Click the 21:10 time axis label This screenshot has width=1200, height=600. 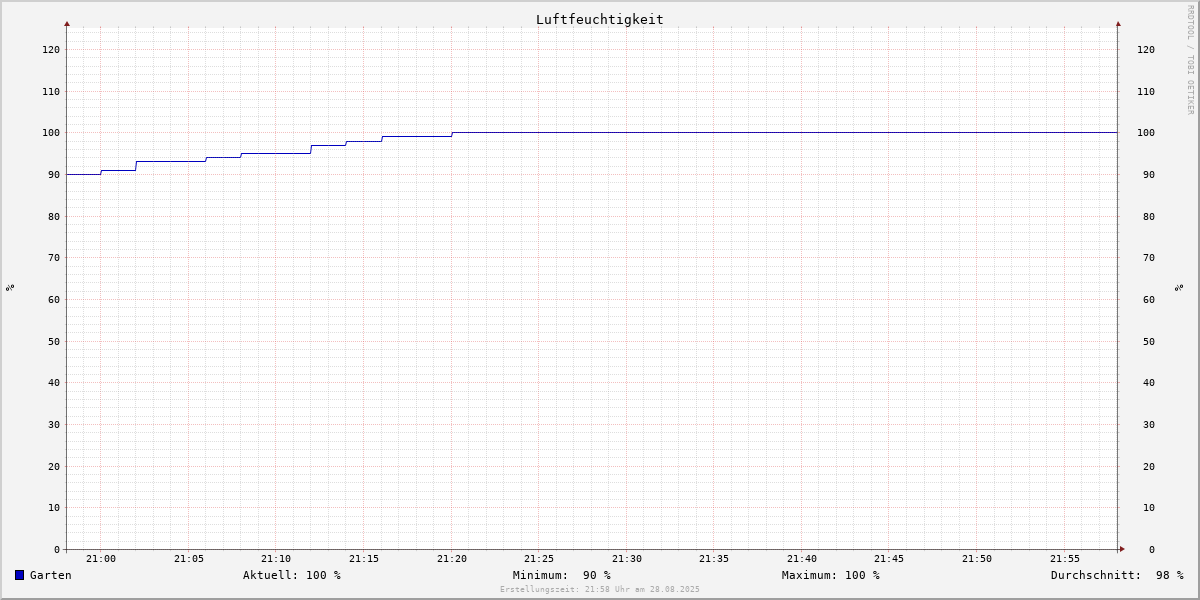[276, 559]
